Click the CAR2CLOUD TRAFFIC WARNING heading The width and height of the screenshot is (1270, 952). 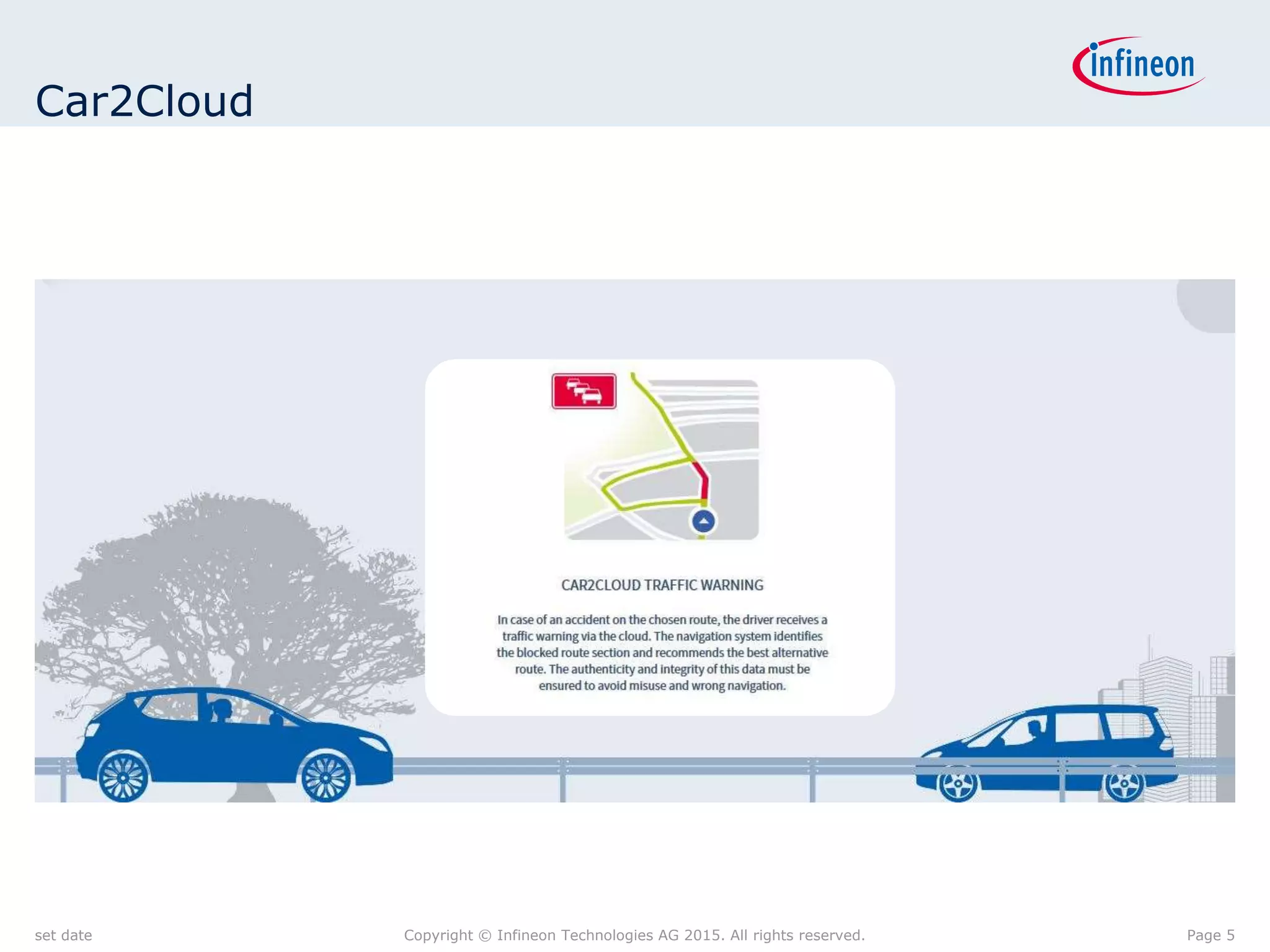[662, 585]
